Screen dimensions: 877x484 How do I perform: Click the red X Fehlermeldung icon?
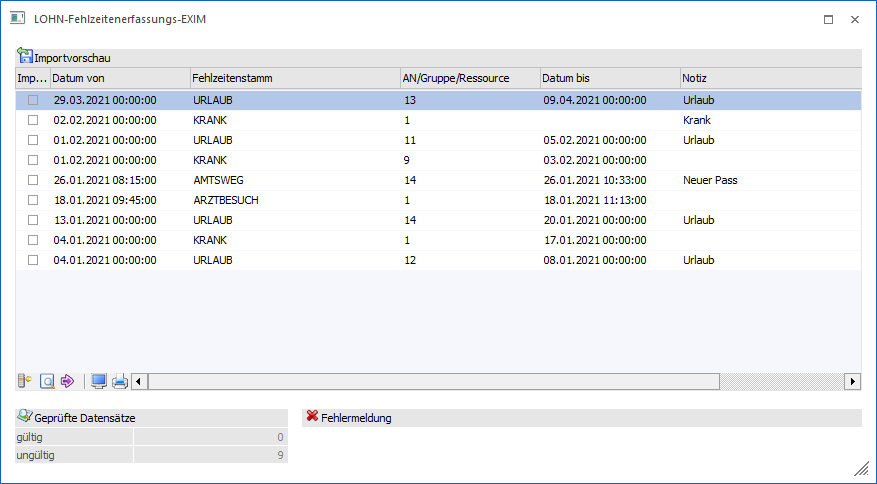(312, 416)
